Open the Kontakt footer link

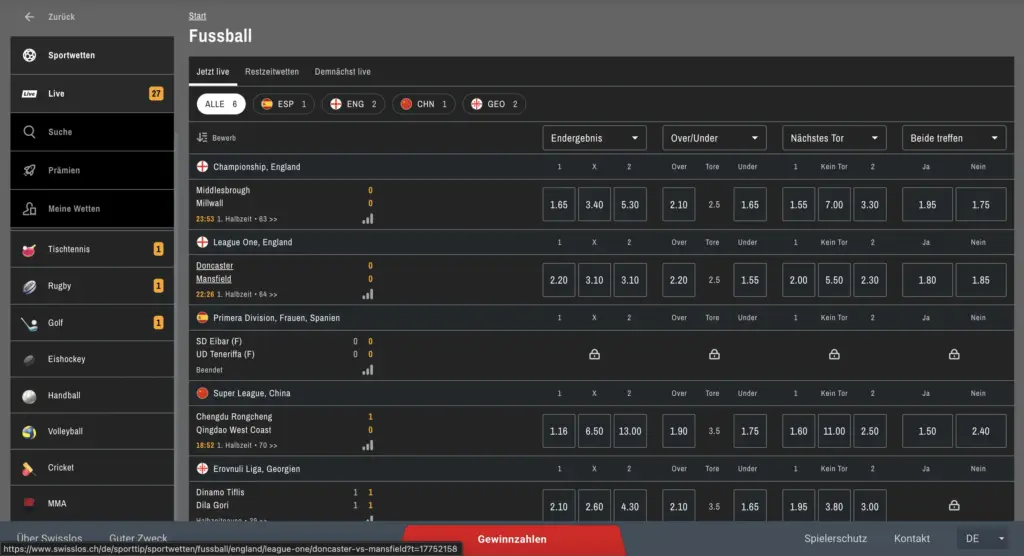tap(912, 539)
